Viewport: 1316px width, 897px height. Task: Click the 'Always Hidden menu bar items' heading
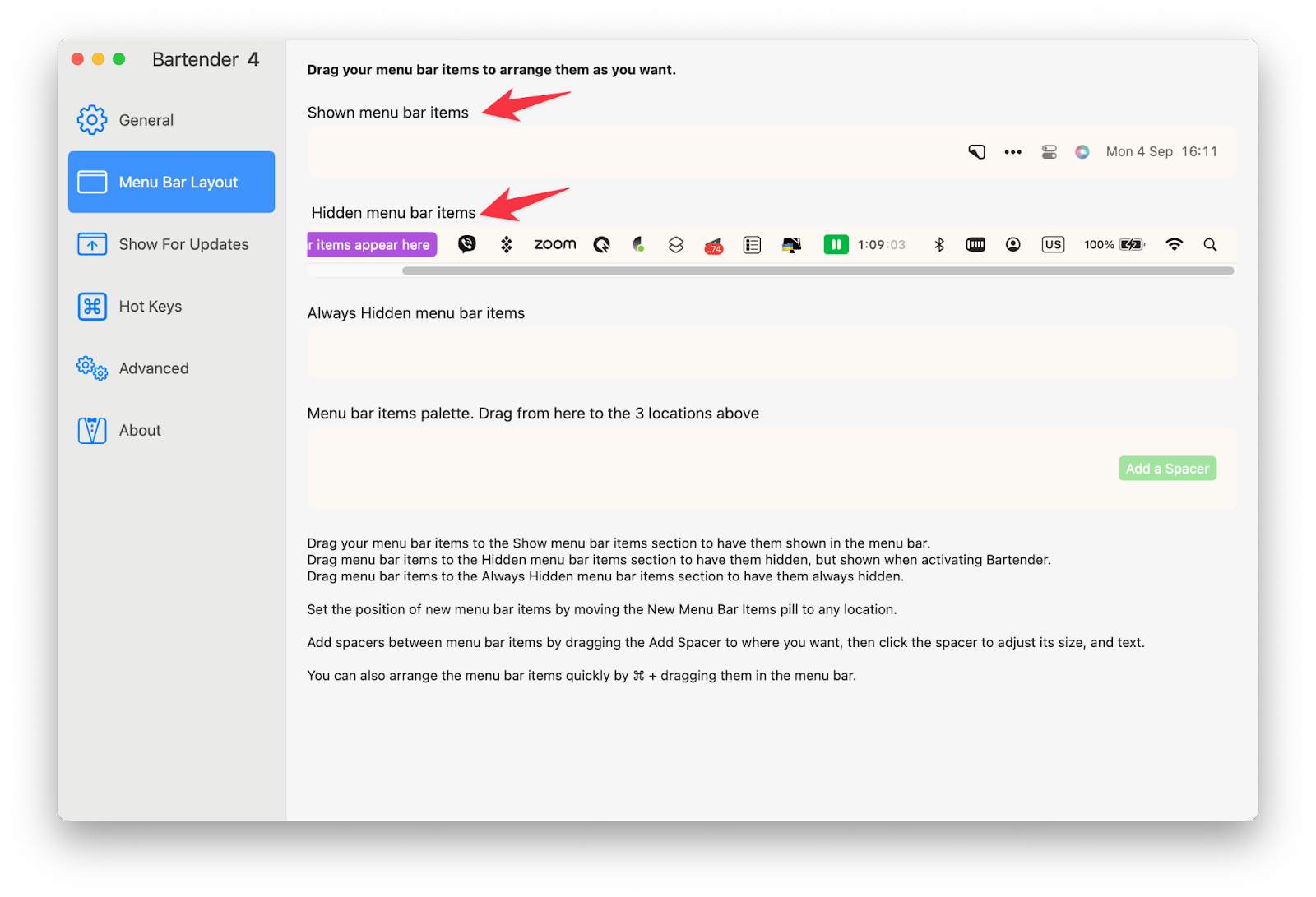(415, 313)
